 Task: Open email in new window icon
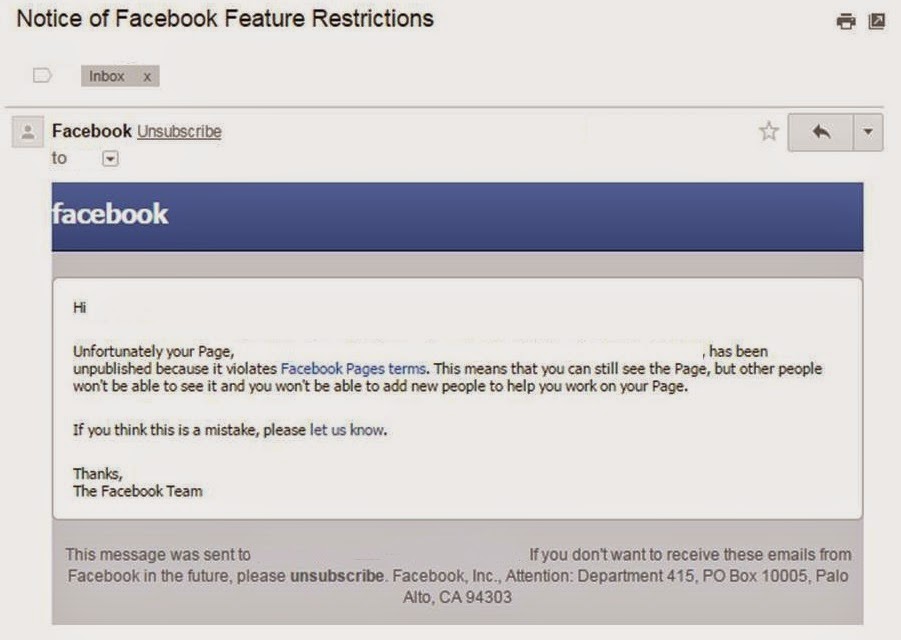[x=876, y=21]
